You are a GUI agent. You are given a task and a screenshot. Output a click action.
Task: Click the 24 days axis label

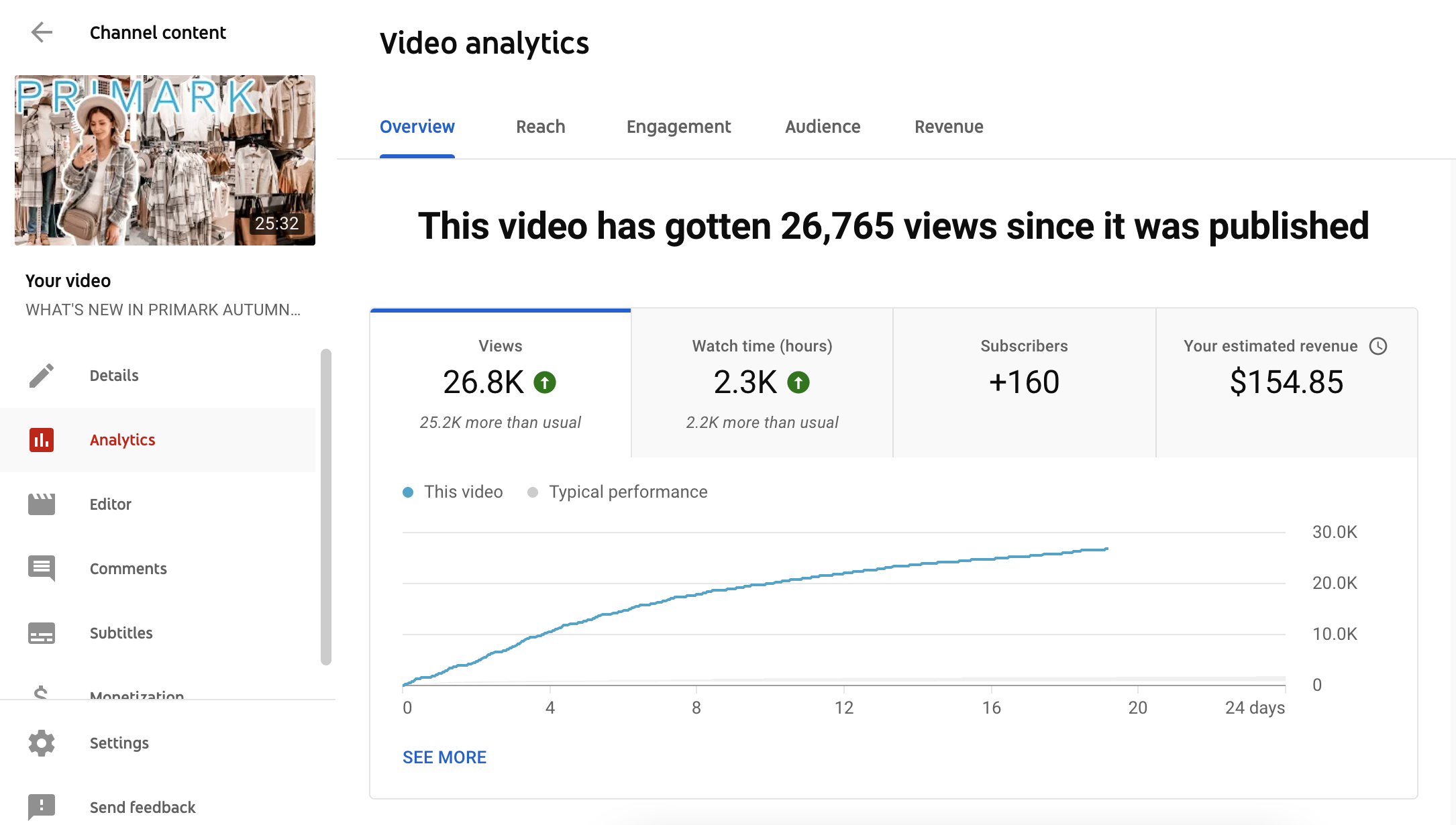pos(1255,708)
